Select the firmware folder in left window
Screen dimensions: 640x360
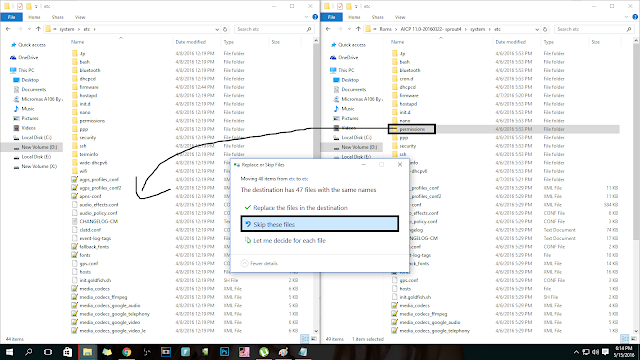[89, 87]
